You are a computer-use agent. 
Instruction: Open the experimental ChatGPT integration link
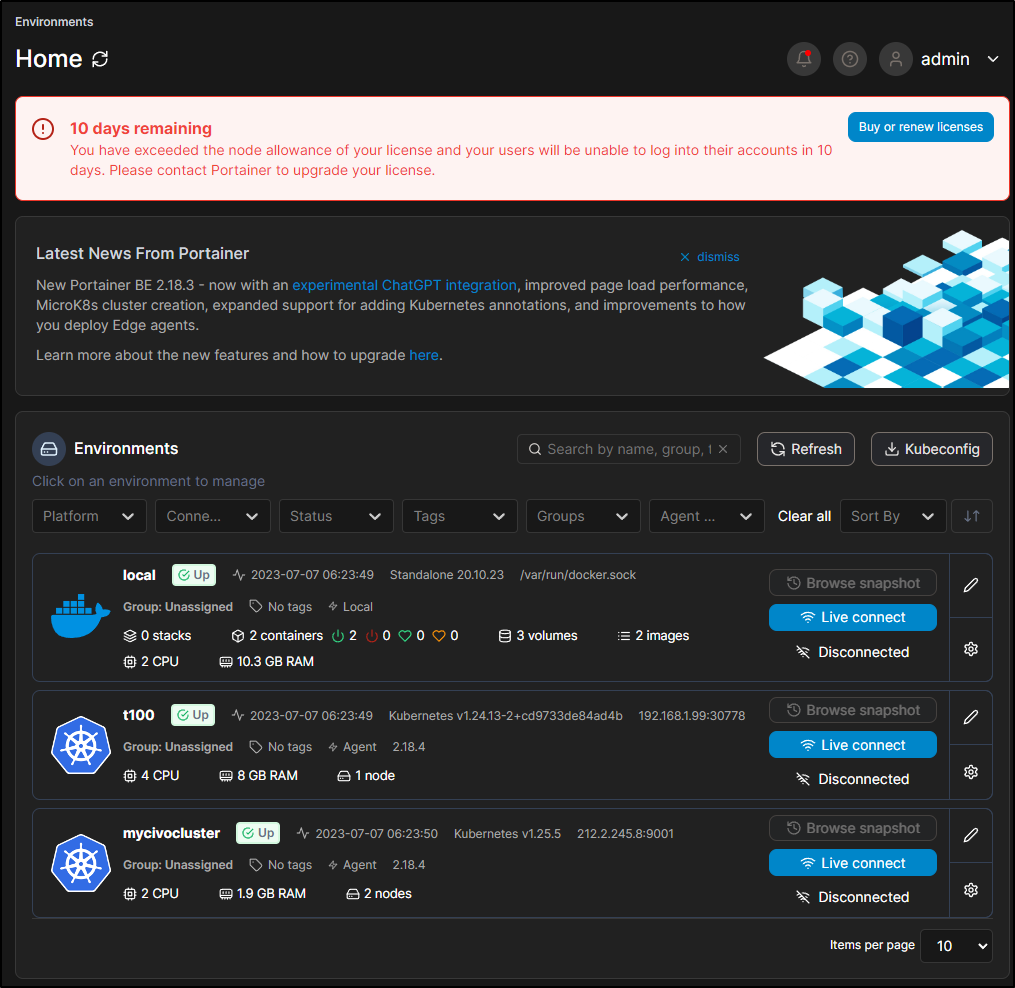[x=404, y=286]
